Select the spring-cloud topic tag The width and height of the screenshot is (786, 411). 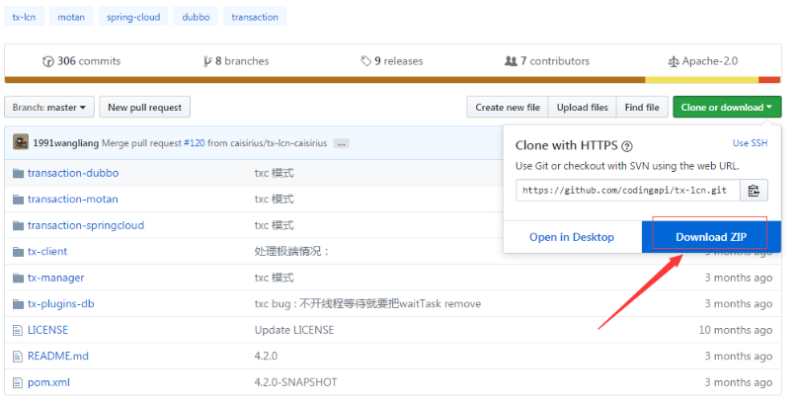tap(133, 17)
